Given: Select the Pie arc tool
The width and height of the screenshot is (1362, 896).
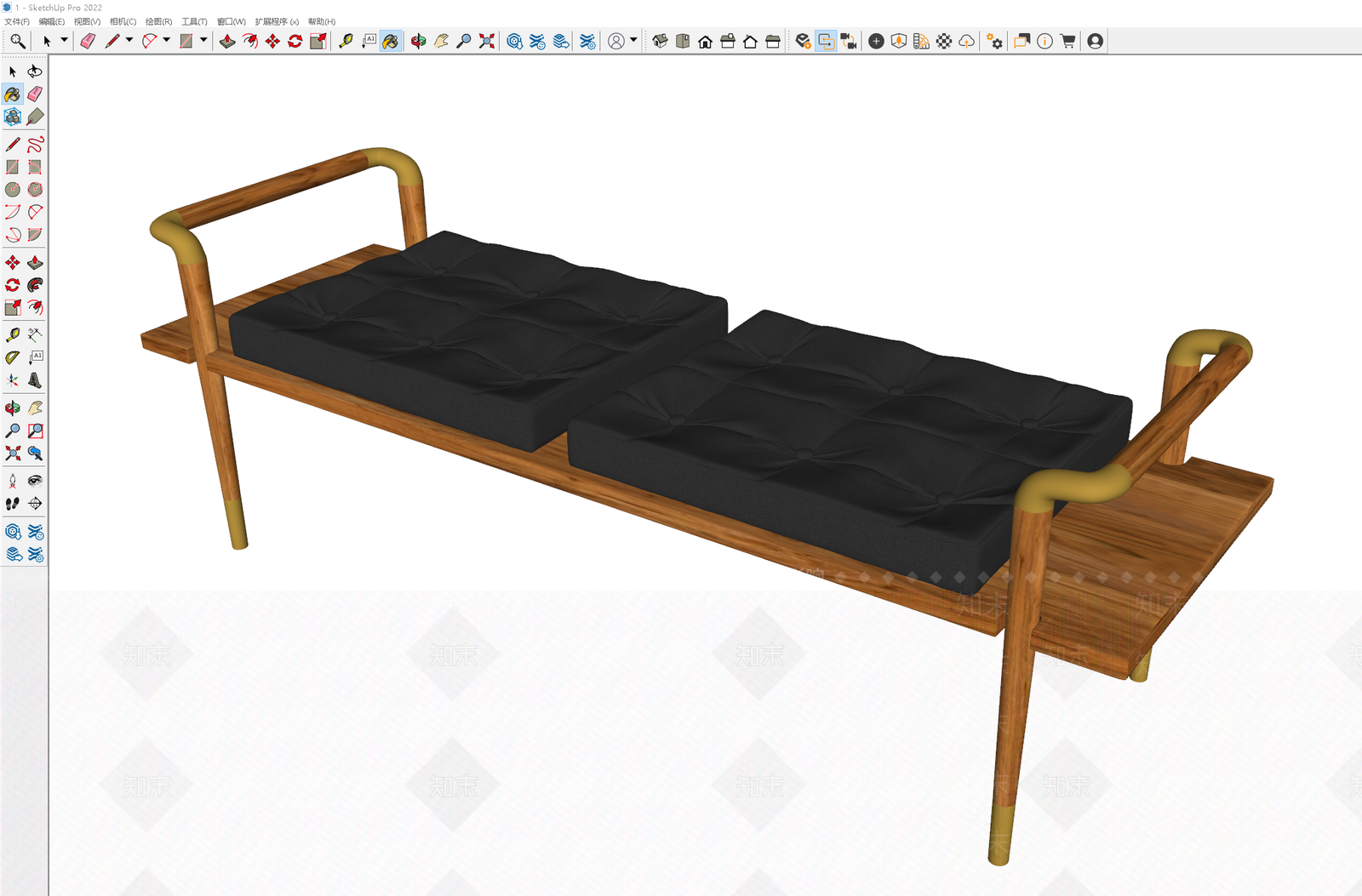Looking at the screenshot, I should click(x=35, y=235).
